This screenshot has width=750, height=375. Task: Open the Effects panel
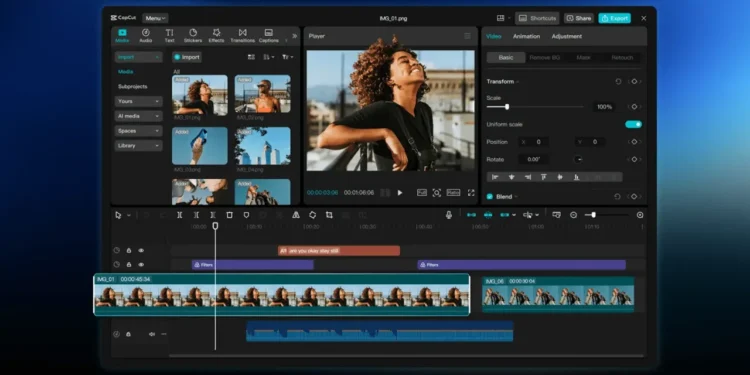point(216,35)
